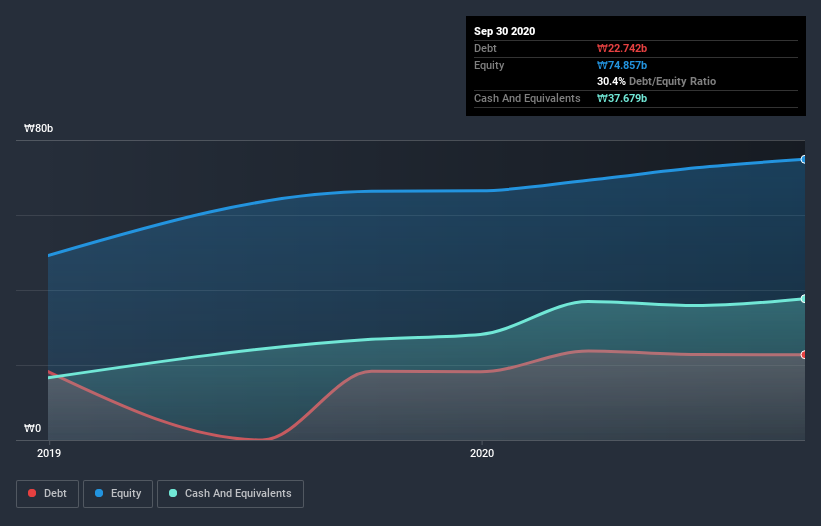Click the Sep 30 2020 tooltip date
Screen dimensions: 821x526
pos(504,31)
